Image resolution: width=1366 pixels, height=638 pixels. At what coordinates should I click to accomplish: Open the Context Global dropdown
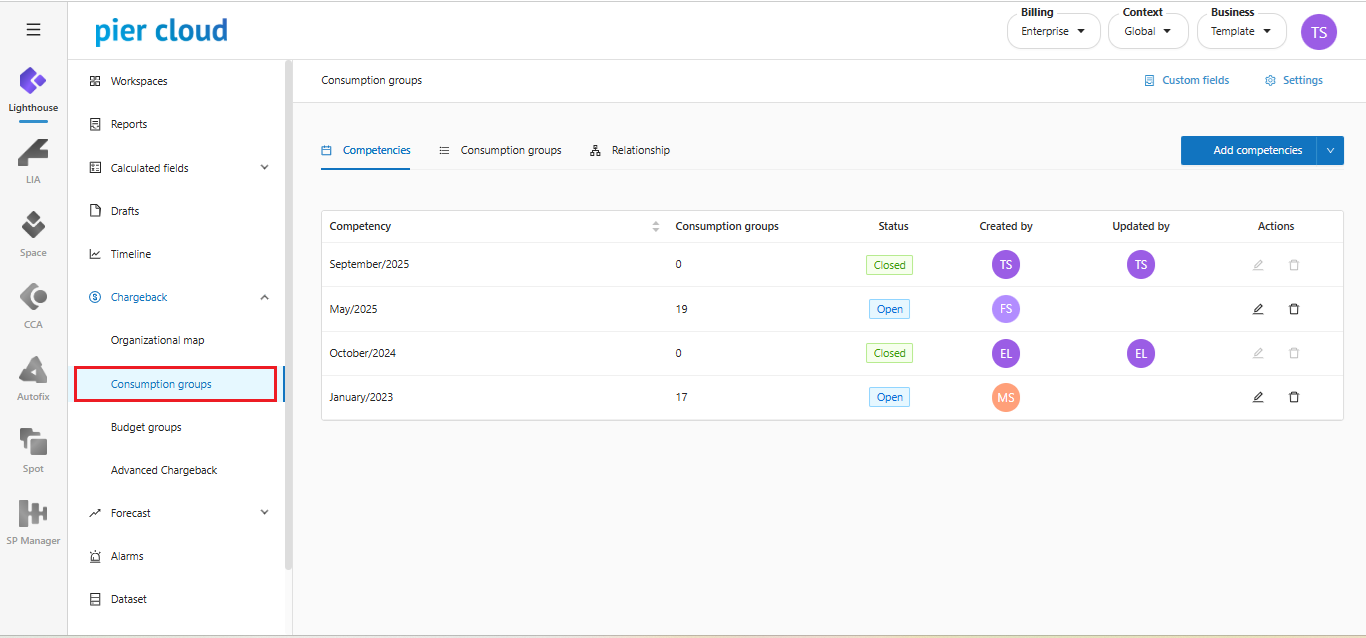tap(1148, 31)
